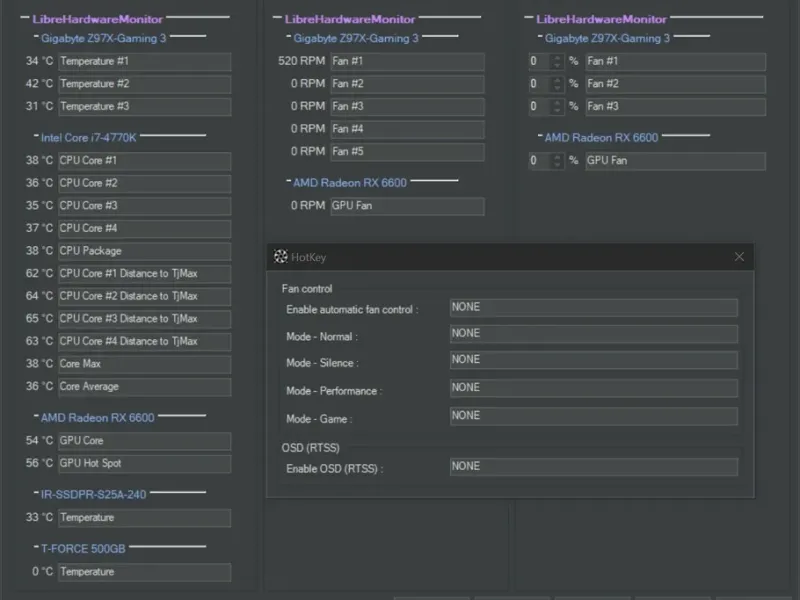Decrease GPU Fan percent with down arrow
This screenshot has width=800, height=600.
[x=557, y=164]
